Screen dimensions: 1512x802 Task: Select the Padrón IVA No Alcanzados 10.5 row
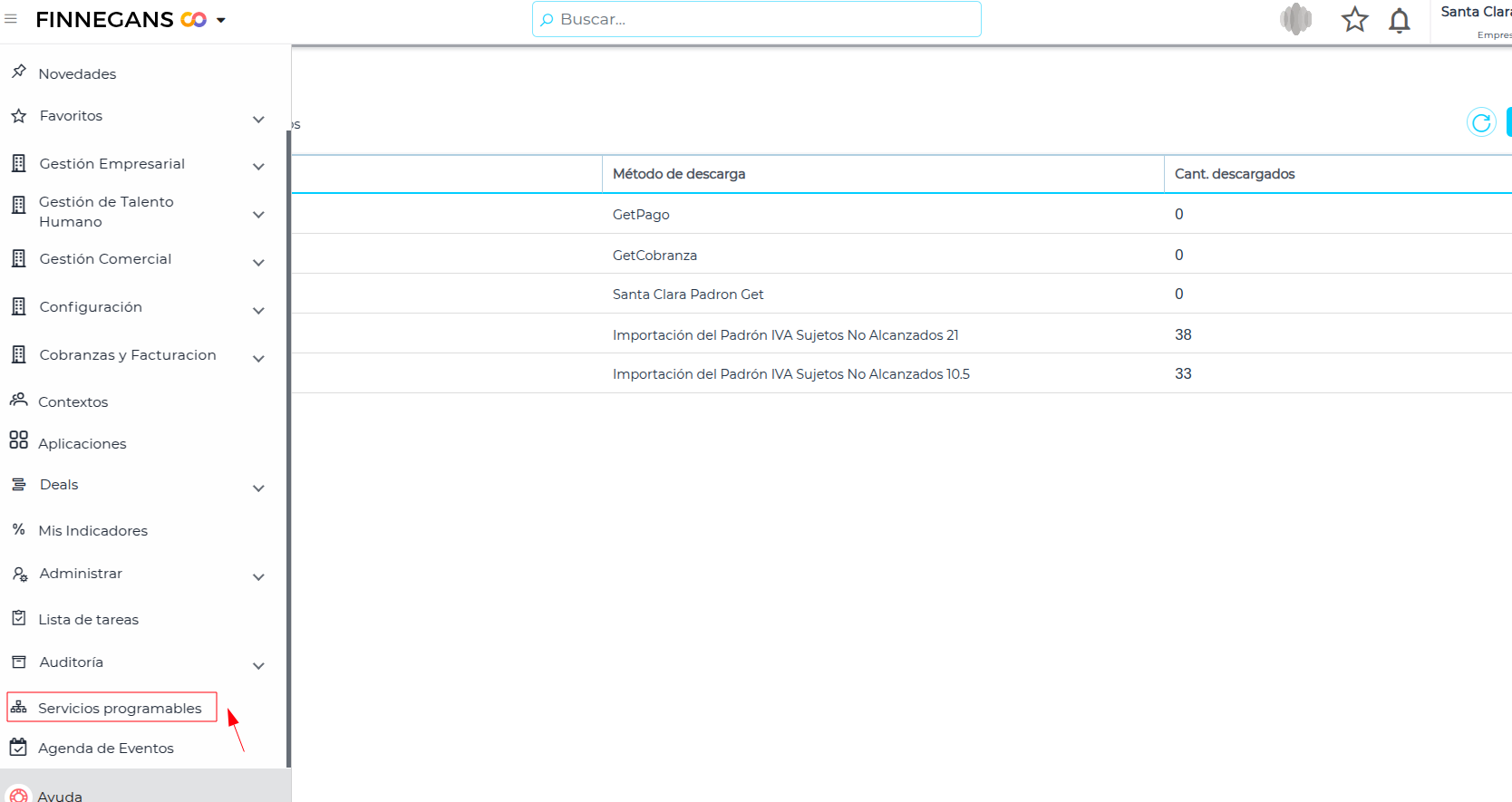click(902, 373)
